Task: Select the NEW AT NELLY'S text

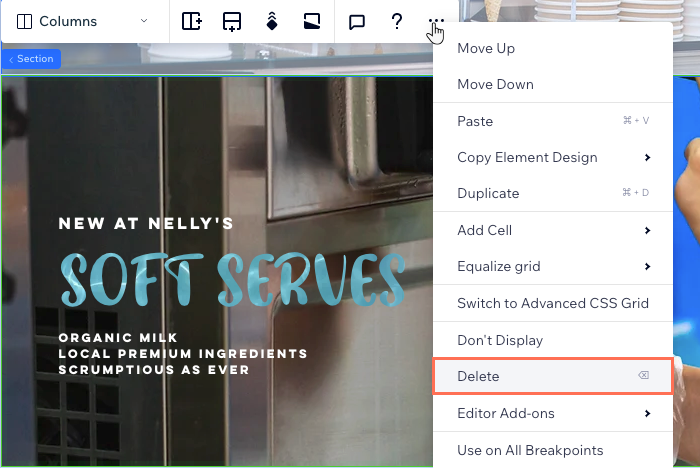Action: 146,223
